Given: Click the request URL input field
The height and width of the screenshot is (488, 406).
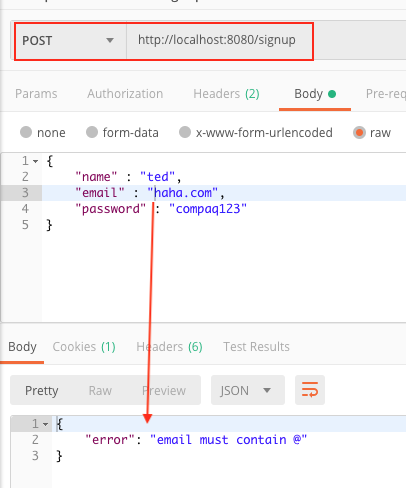Looking at the screenshot, I should (220, 41).
